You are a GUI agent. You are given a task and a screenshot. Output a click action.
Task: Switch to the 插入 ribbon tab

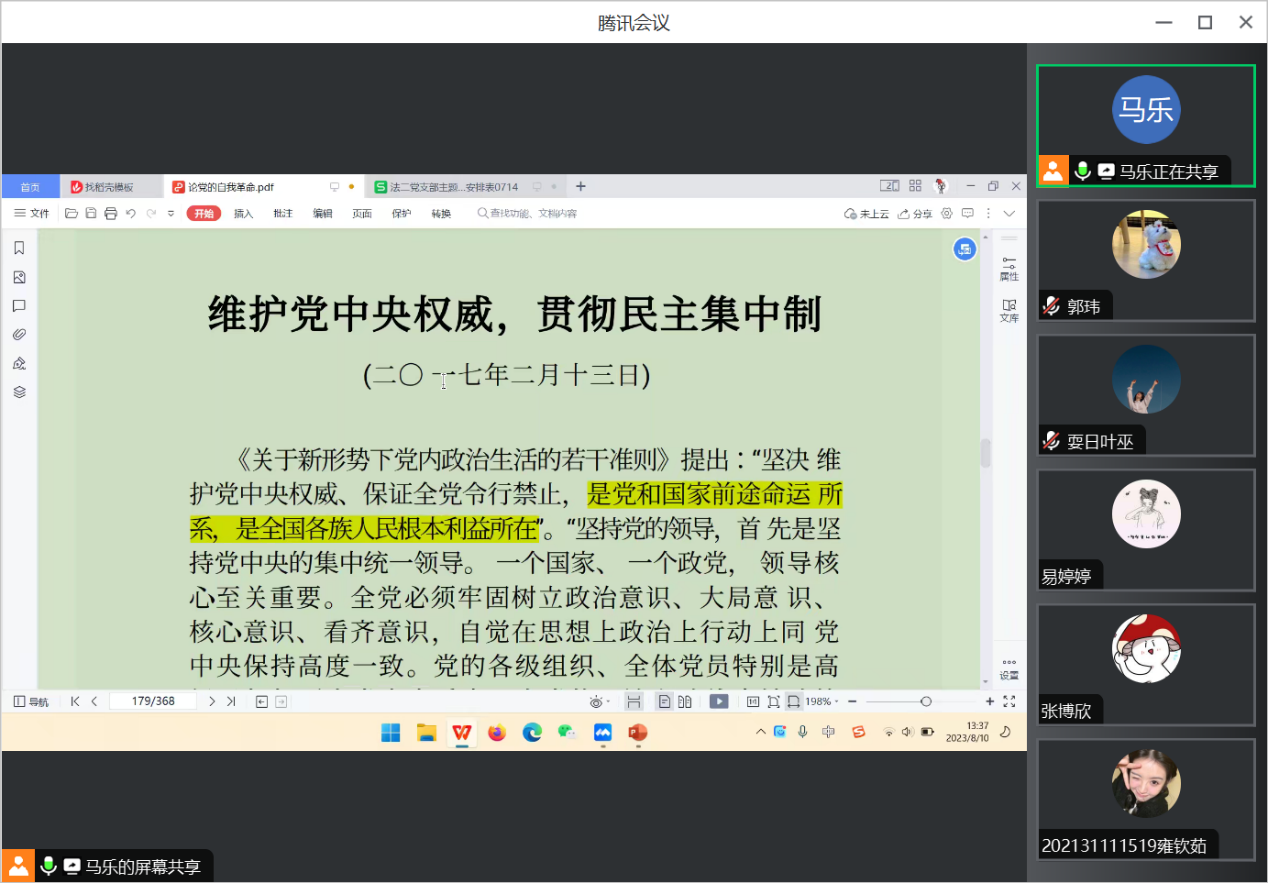coord(243,213)
